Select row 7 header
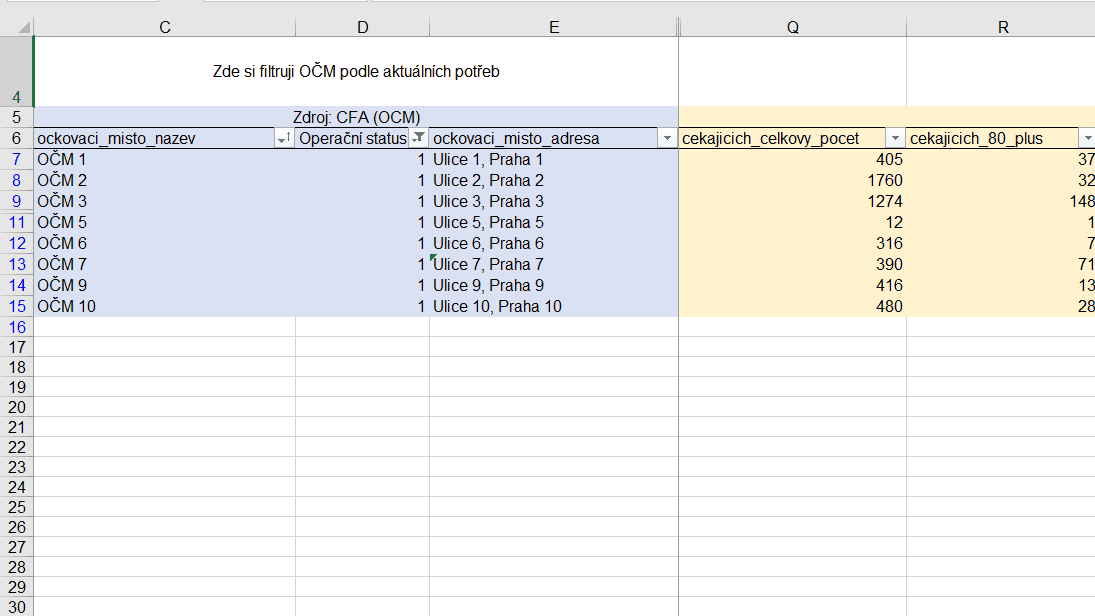1095x616 pixels. (16, 160)
